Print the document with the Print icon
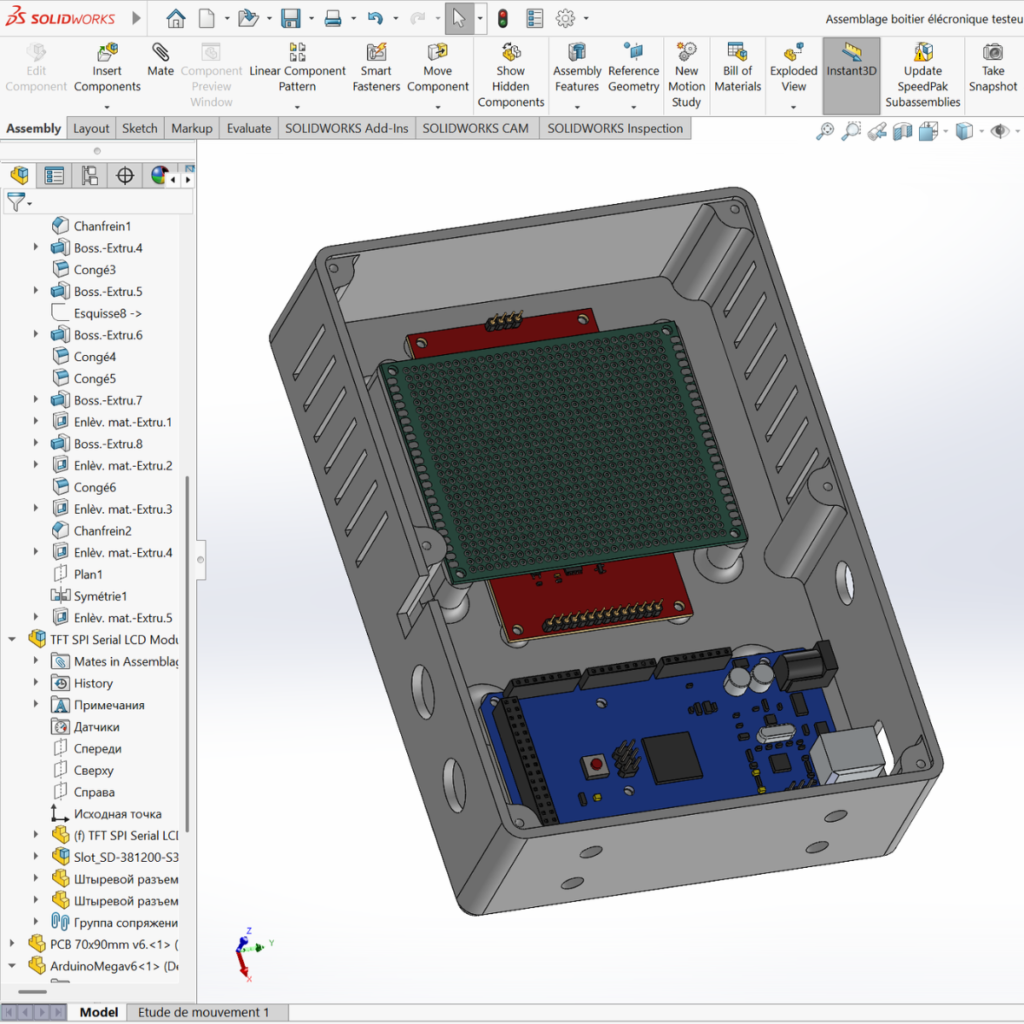Screen dimensions: 1024x1024 [x=333, y=18]
